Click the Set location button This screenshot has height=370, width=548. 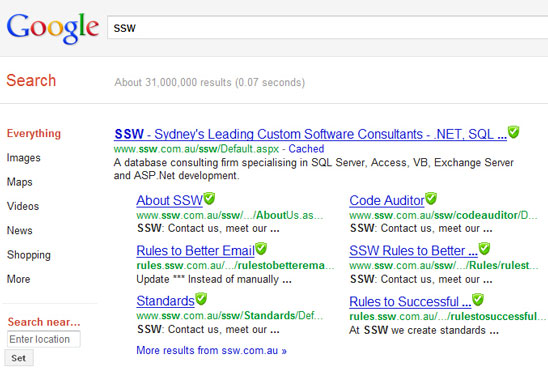(x=19, y=358)
